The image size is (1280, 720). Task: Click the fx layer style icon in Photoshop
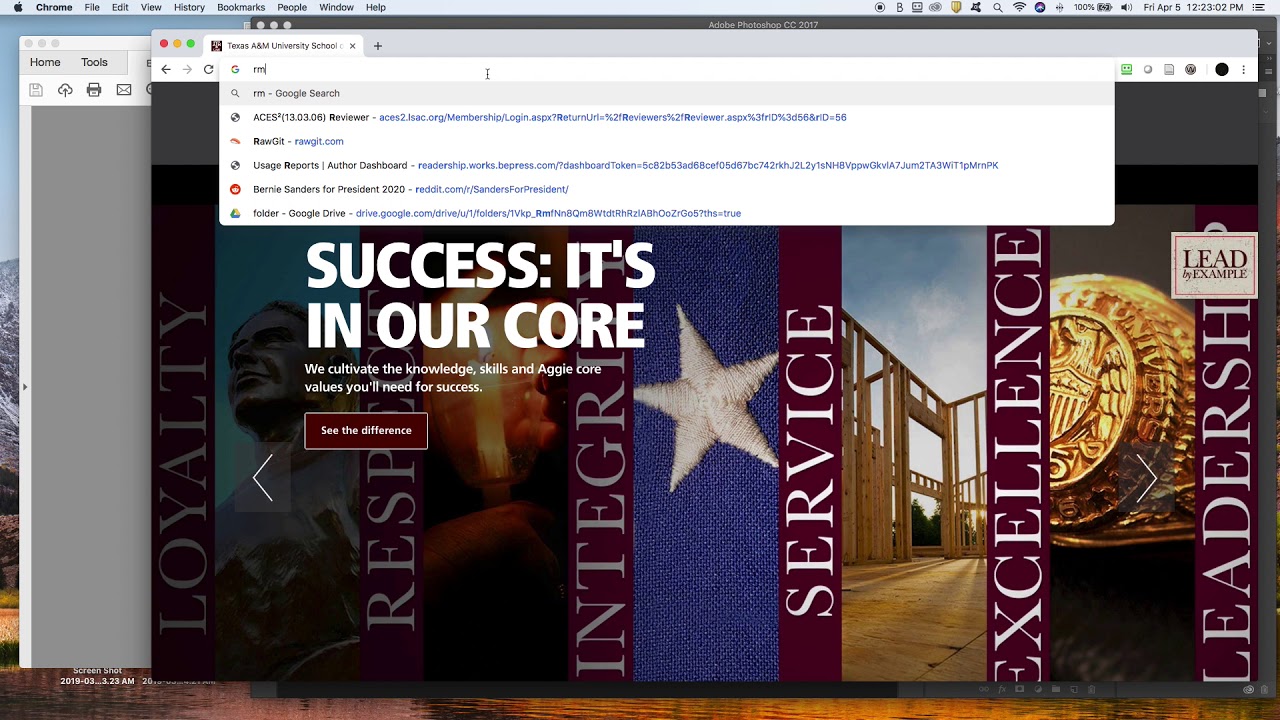pyautogui.click(x=1001, y=689)
